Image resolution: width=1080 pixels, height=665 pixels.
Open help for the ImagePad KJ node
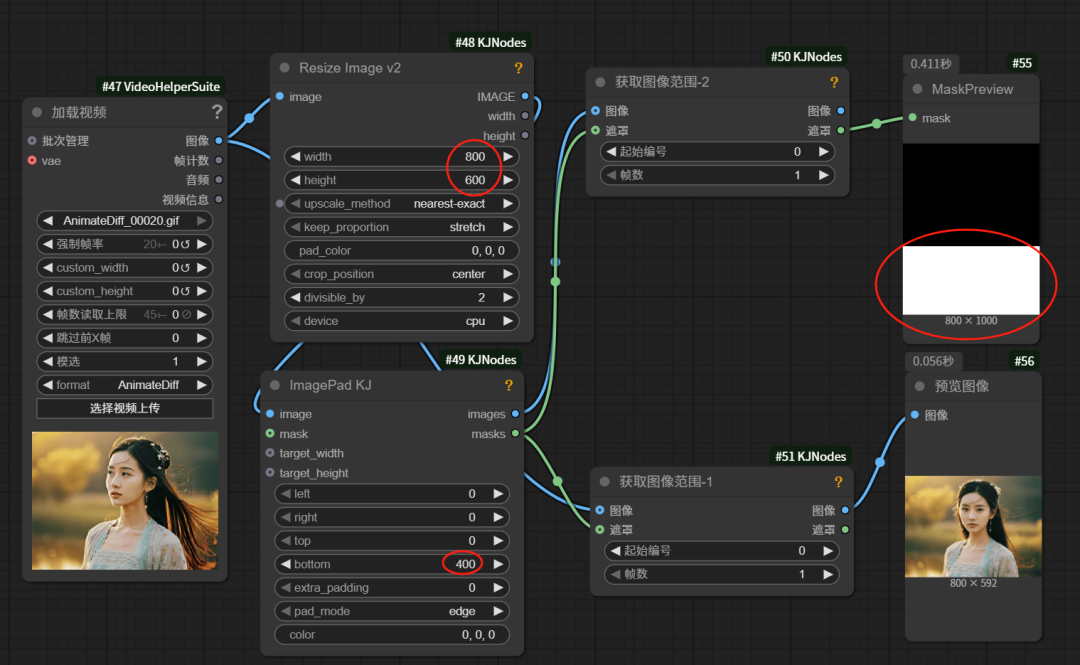(x=508, y=385)
